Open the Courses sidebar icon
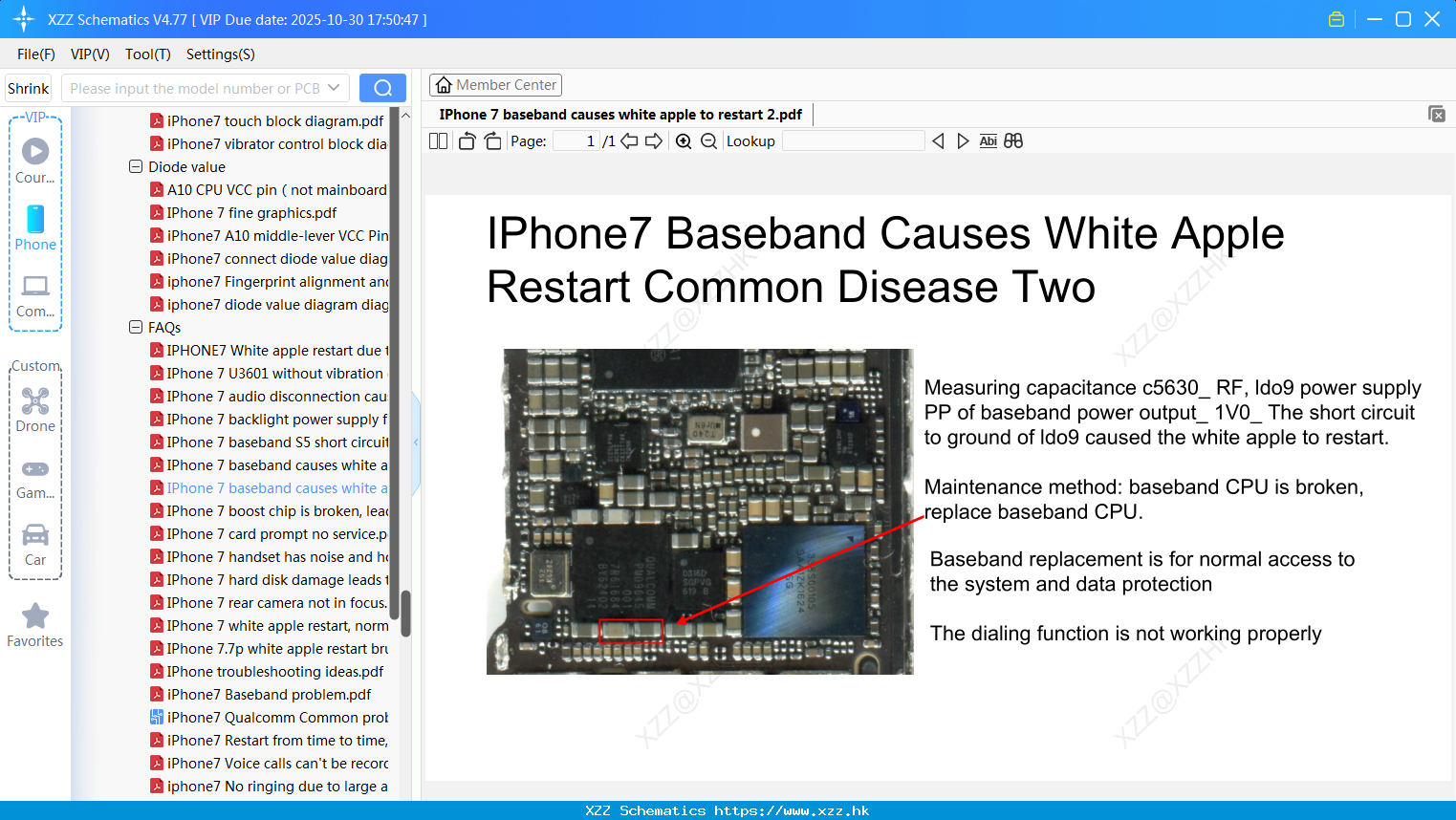Viewport: 1456px width, 820px height. (x=35, y=161)
